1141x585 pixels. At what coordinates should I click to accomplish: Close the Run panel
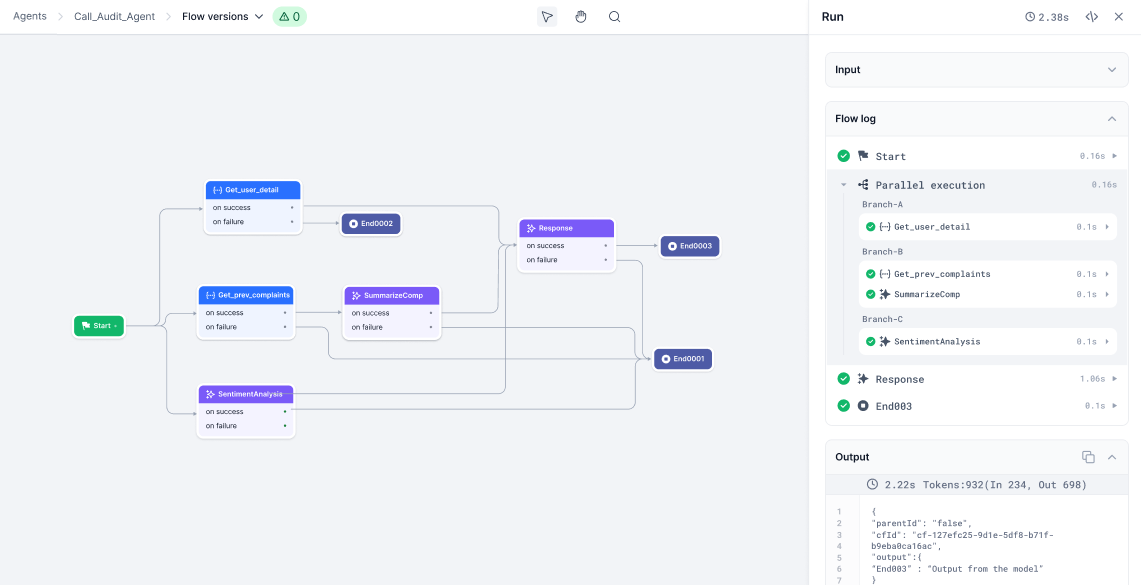tap(1119, 17)
